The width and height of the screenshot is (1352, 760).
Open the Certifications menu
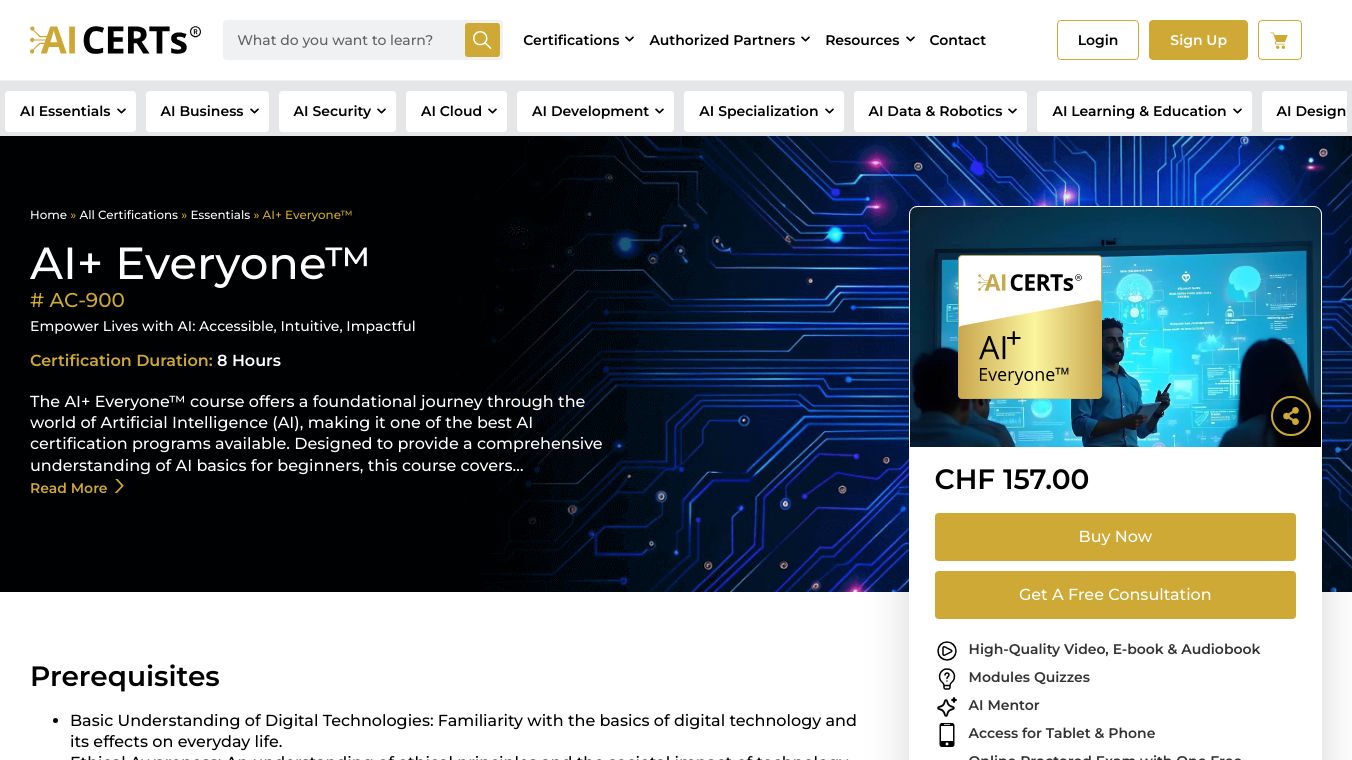click(x=578, y=40)
